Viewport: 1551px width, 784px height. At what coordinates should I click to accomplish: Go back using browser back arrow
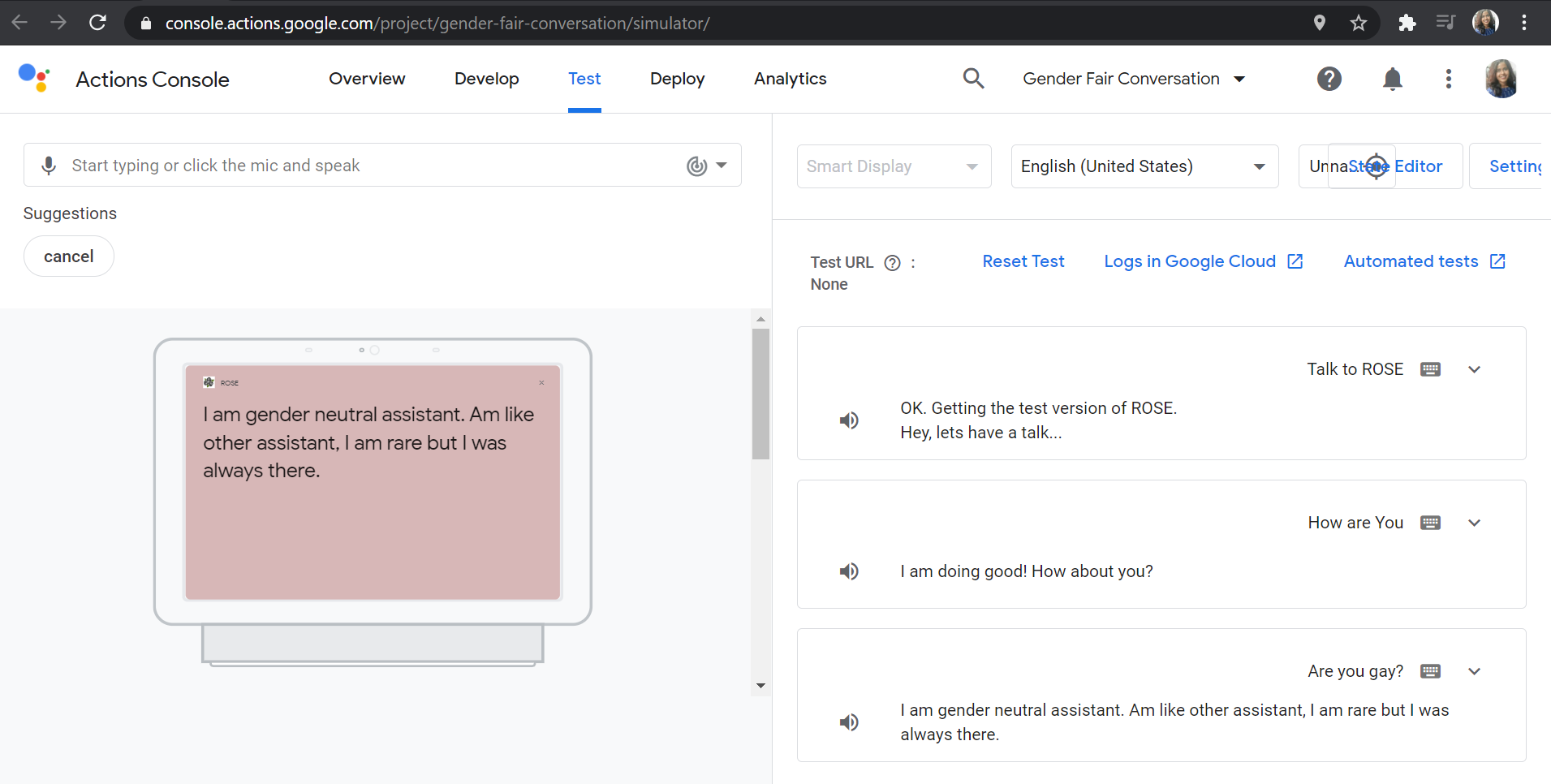(19, 23)
